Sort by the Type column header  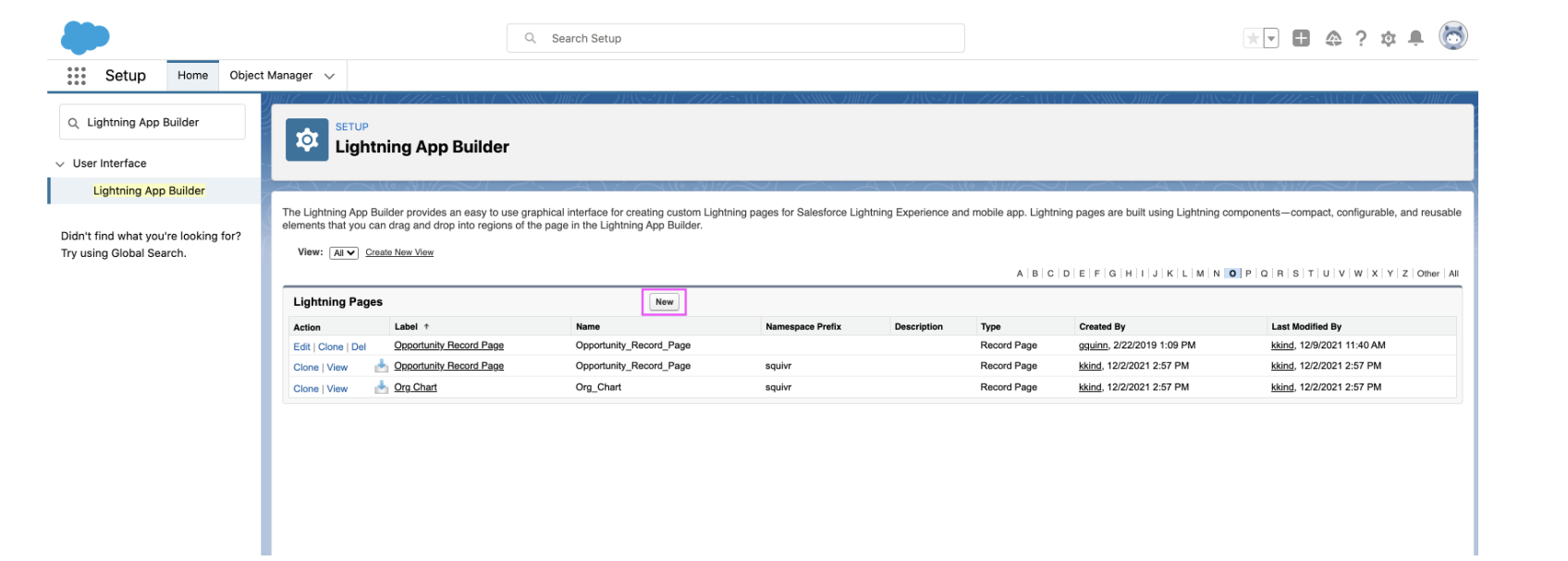click(990, 327)
